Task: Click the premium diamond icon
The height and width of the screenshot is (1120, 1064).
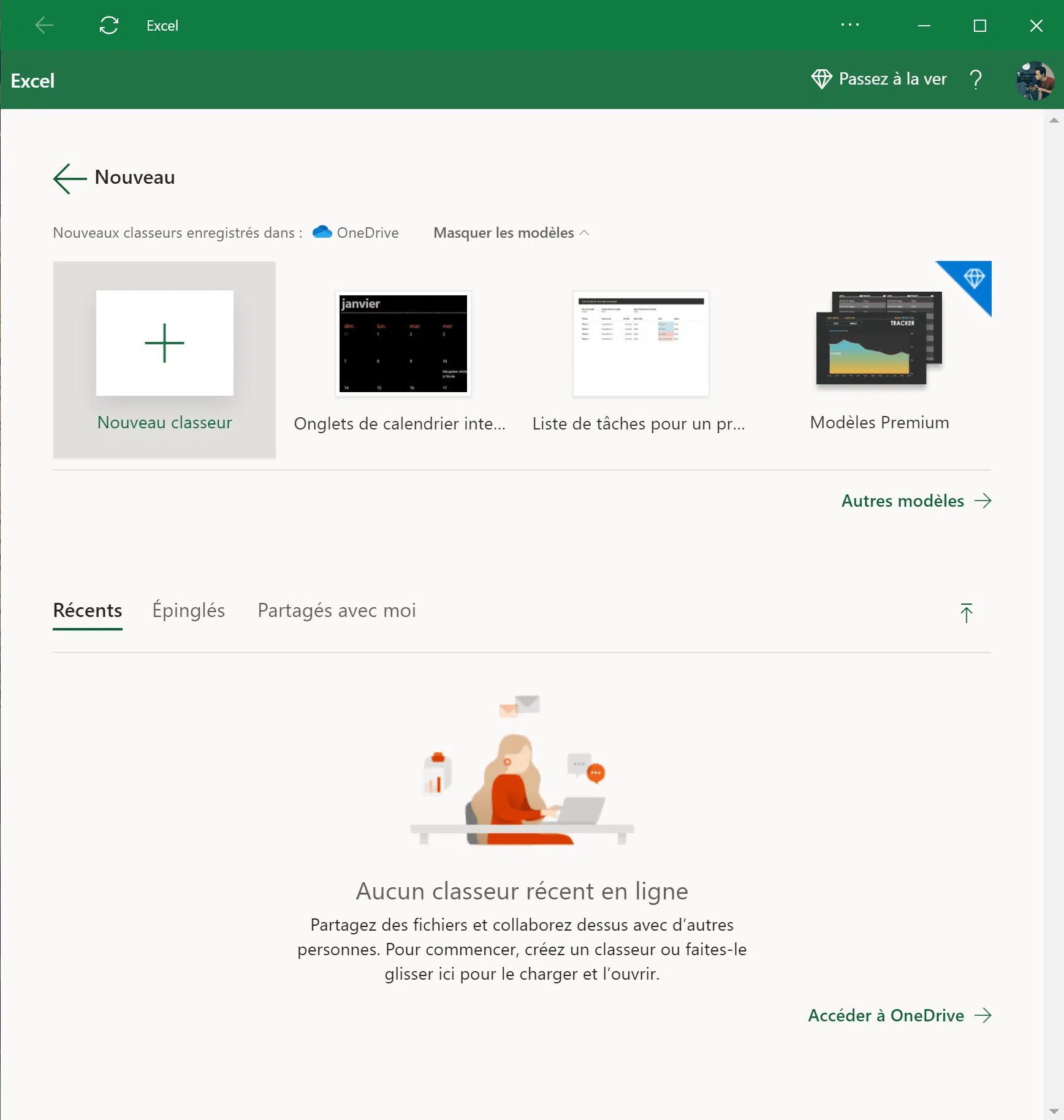Action: click(x=821, y=79)
